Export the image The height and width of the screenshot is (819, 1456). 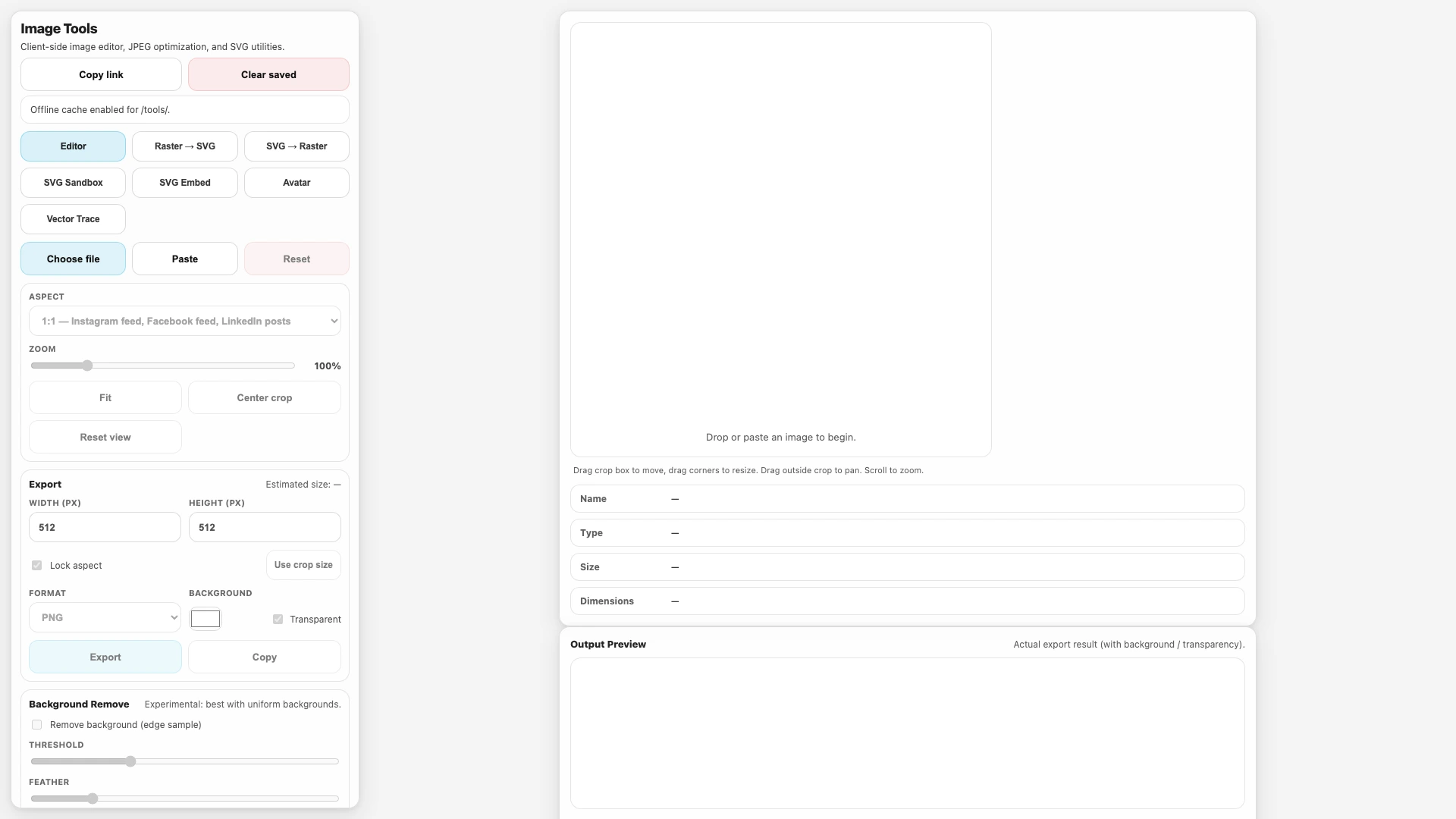[105, 657]
